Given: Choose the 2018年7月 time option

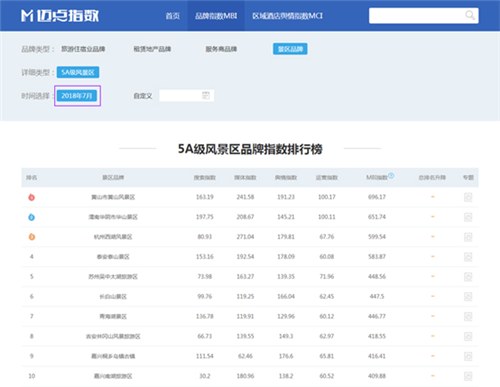Looking at the screenshot, I should [x=77, y=96].
